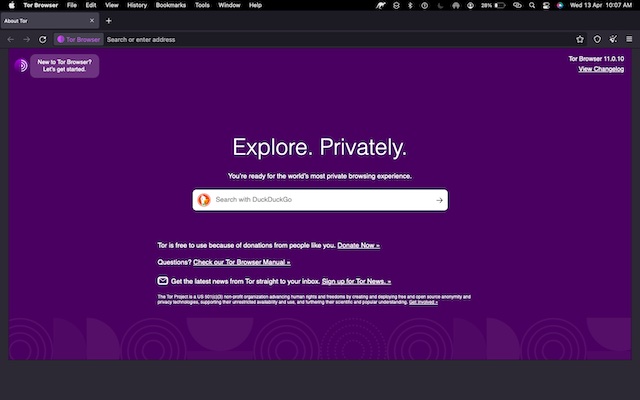Click the kangaroo icon in menu bar
640x400 pixels.
380,5
